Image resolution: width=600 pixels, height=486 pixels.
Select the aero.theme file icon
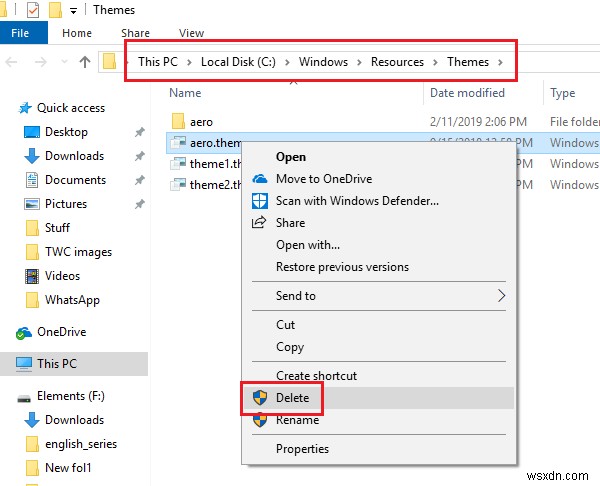point(178,143)
